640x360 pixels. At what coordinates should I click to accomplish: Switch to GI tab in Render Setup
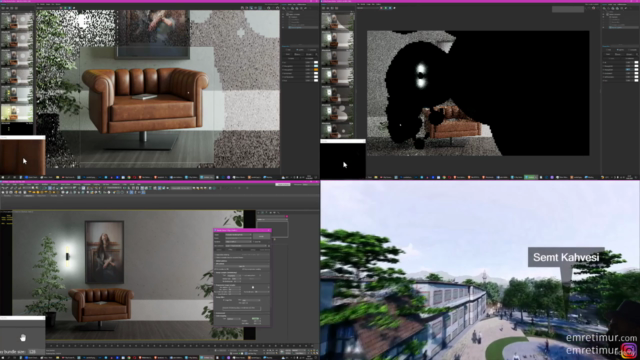242,250
